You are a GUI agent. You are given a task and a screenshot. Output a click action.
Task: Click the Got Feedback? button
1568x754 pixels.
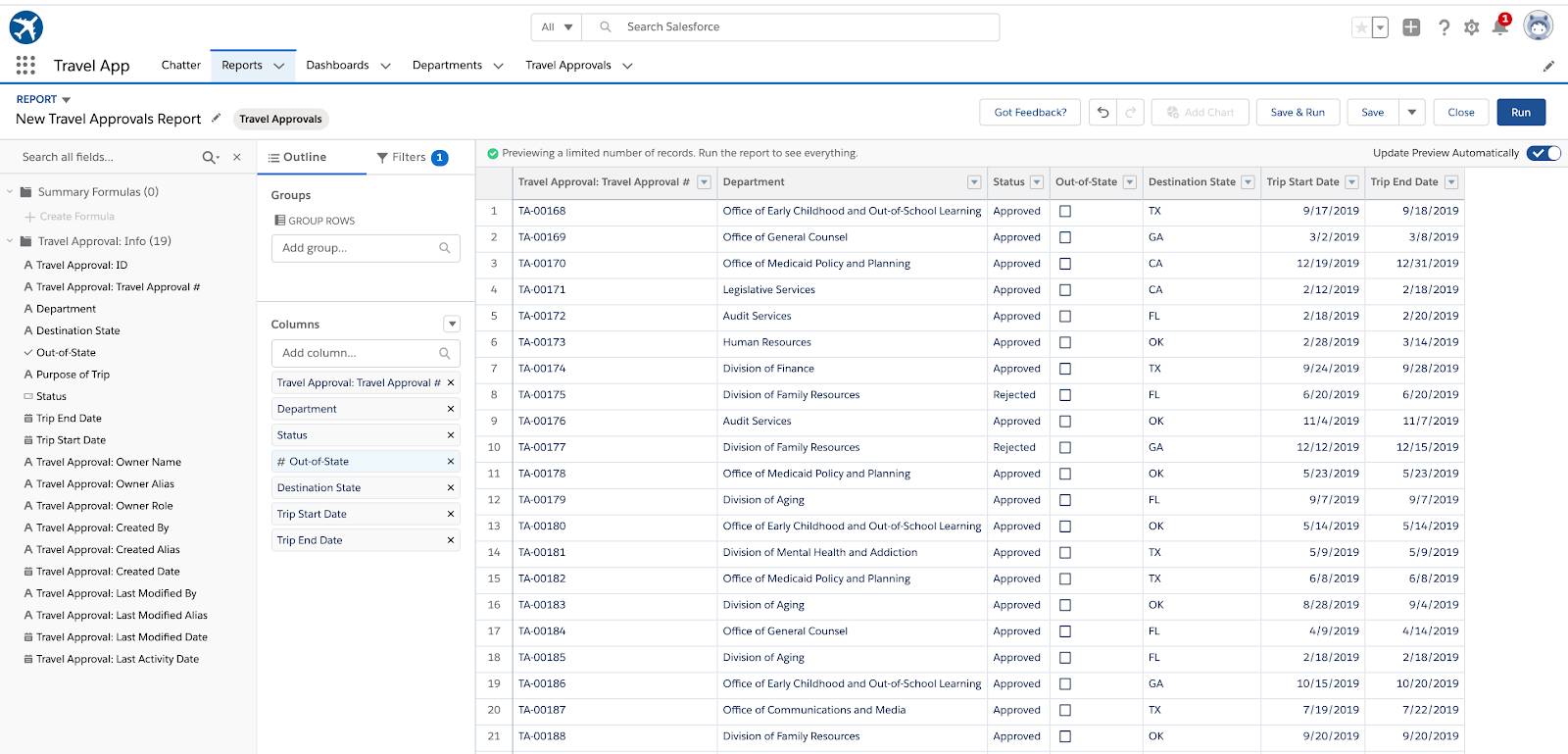[1030, 113]
